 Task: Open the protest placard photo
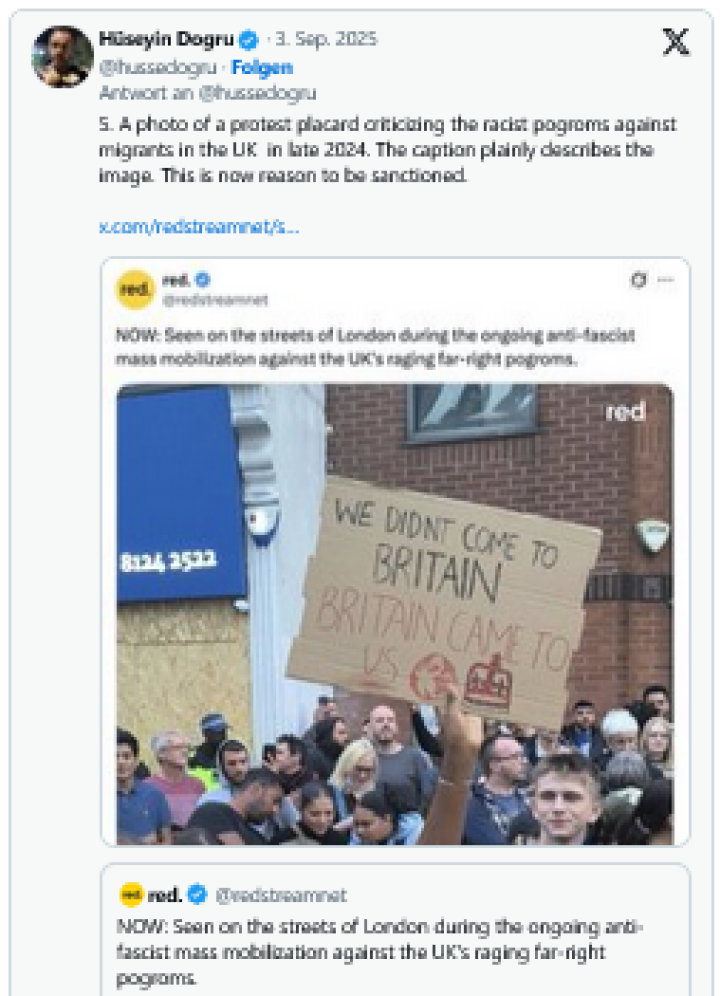395,614
